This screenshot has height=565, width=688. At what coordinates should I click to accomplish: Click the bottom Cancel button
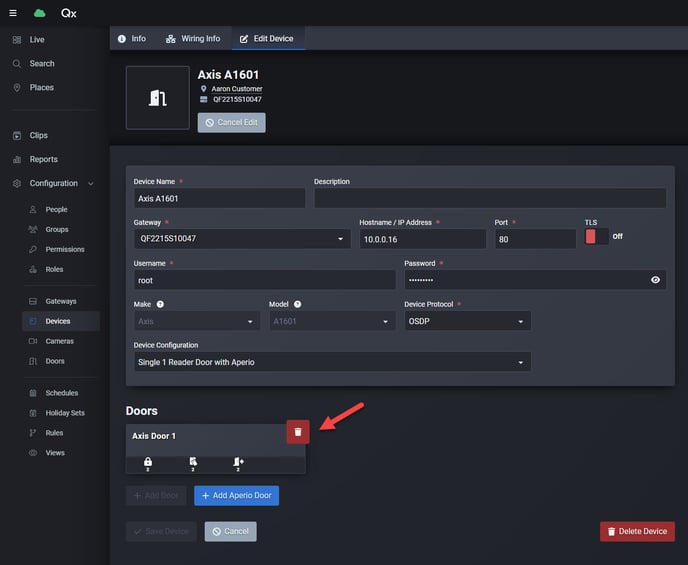coord(230,532)
